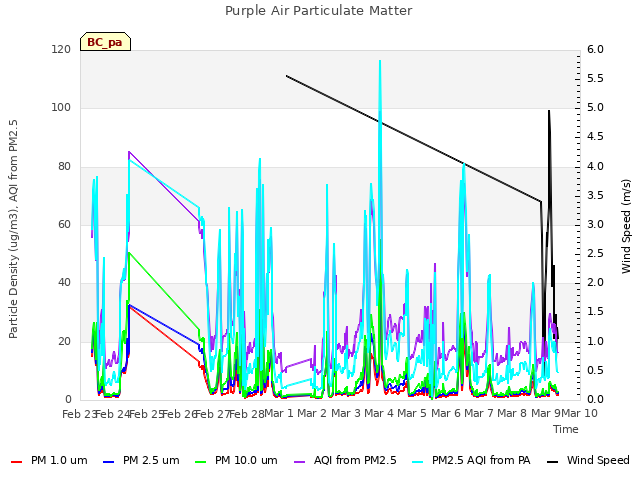Click the Mar 10 x-axis tick label
This screenshot has height=480, width=640.
coord(579,413)
